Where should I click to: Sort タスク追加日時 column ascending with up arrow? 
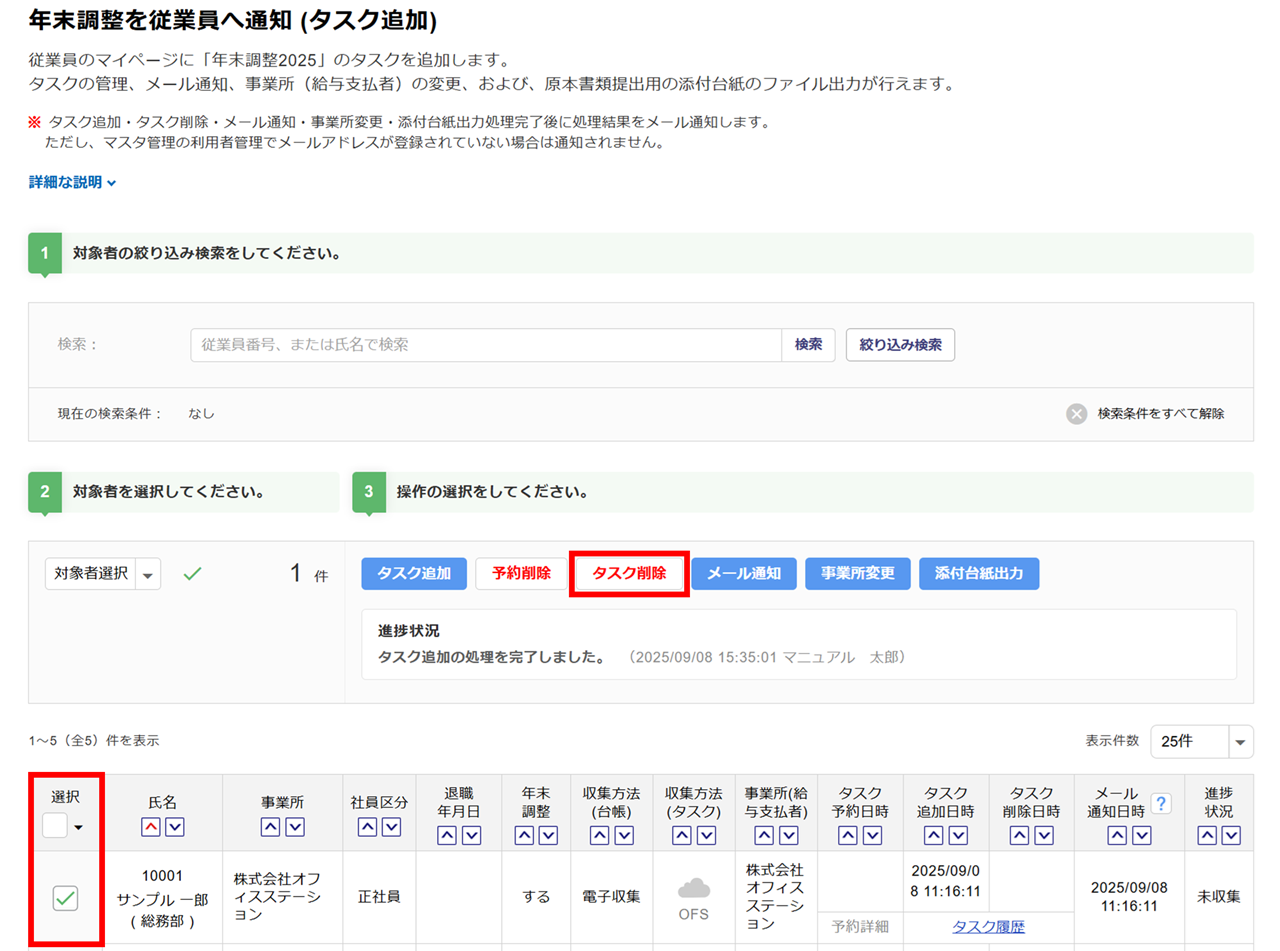tap(933, 834)
